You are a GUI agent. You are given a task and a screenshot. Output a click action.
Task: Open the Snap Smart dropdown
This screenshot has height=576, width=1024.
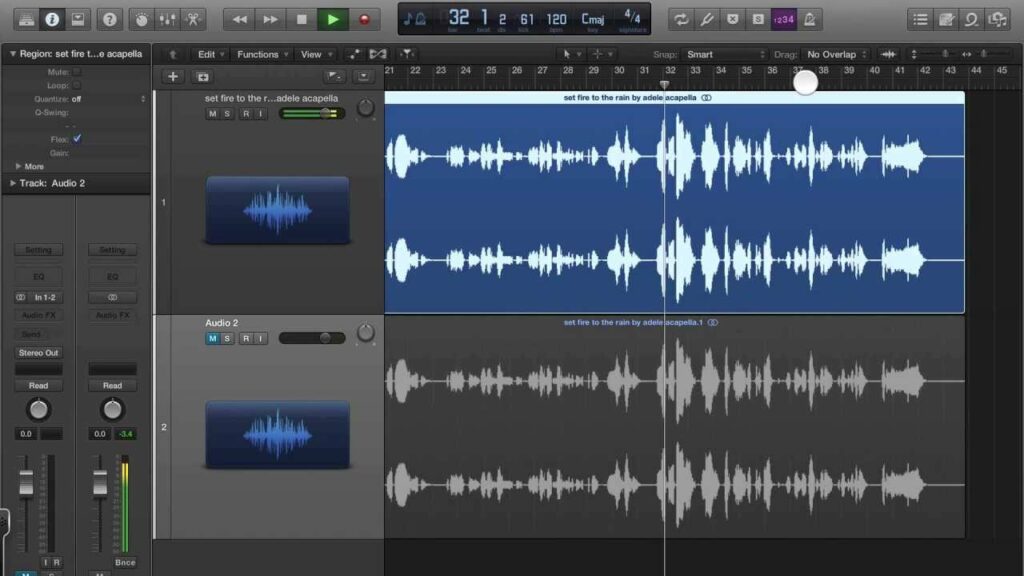tap(725, 54)
